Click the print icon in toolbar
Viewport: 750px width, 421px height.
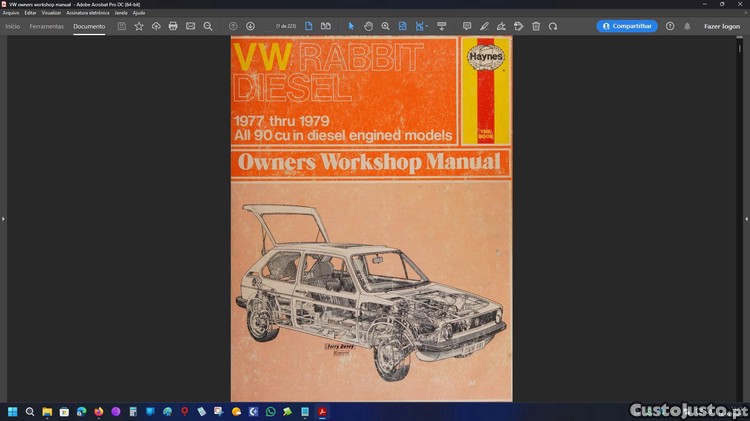(173, 26)
